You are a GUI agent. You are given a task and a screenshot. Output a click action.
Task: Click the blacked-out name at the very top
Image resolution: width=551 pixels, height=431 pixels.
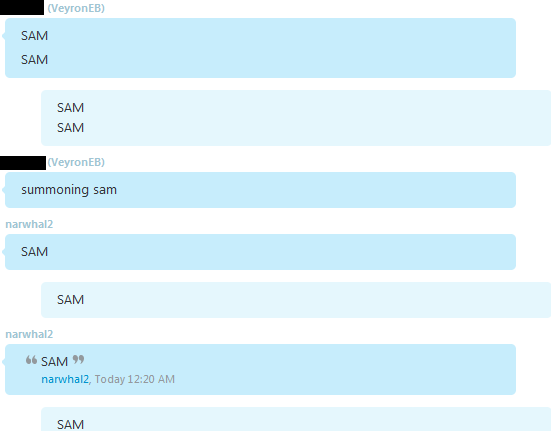pos(22,7)
